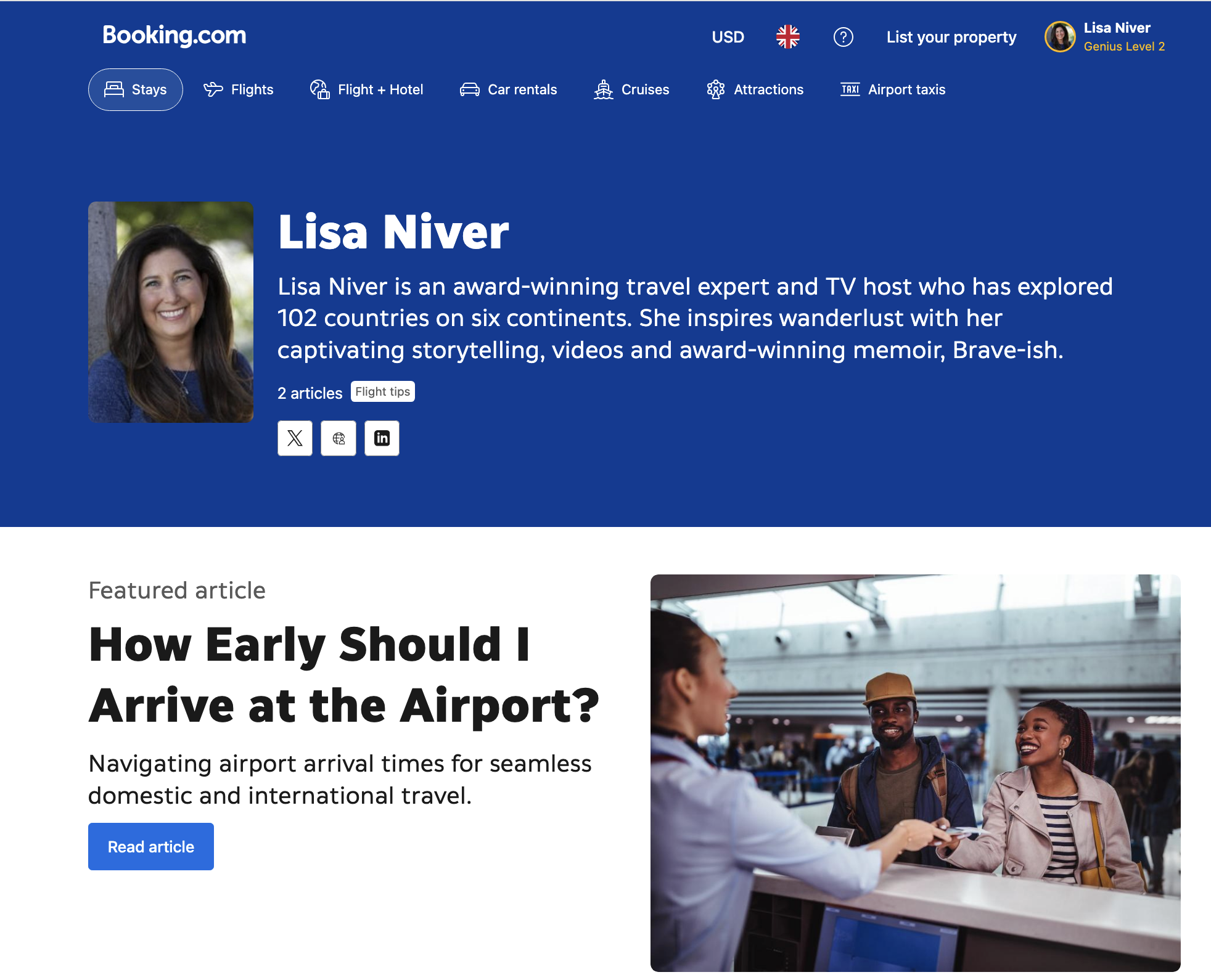Click the help question mark icon
This screenshot has height=980, width=1211.
tap(843, 37)
